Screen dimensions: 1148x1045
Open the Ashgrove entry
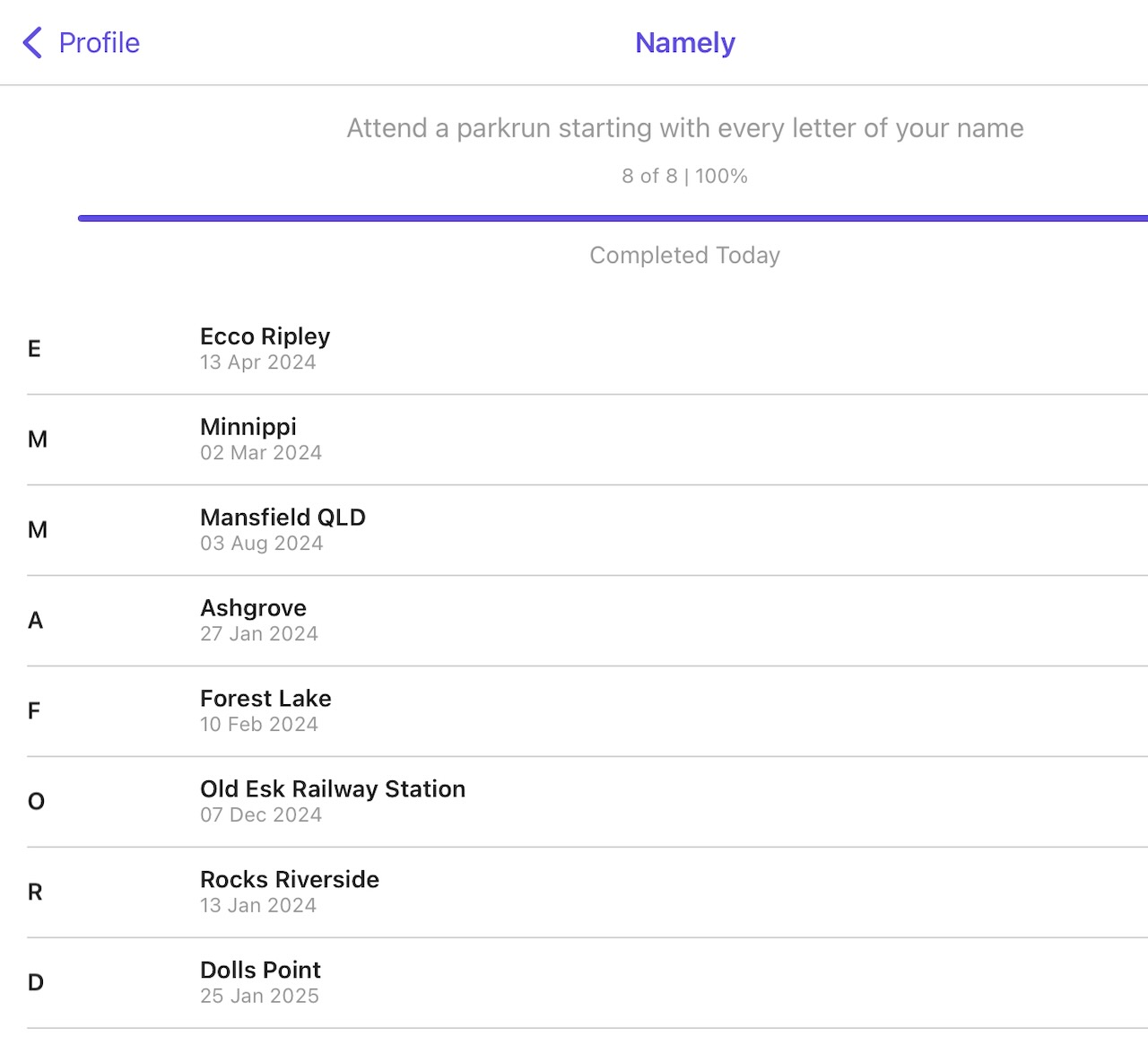pos(587,621)
